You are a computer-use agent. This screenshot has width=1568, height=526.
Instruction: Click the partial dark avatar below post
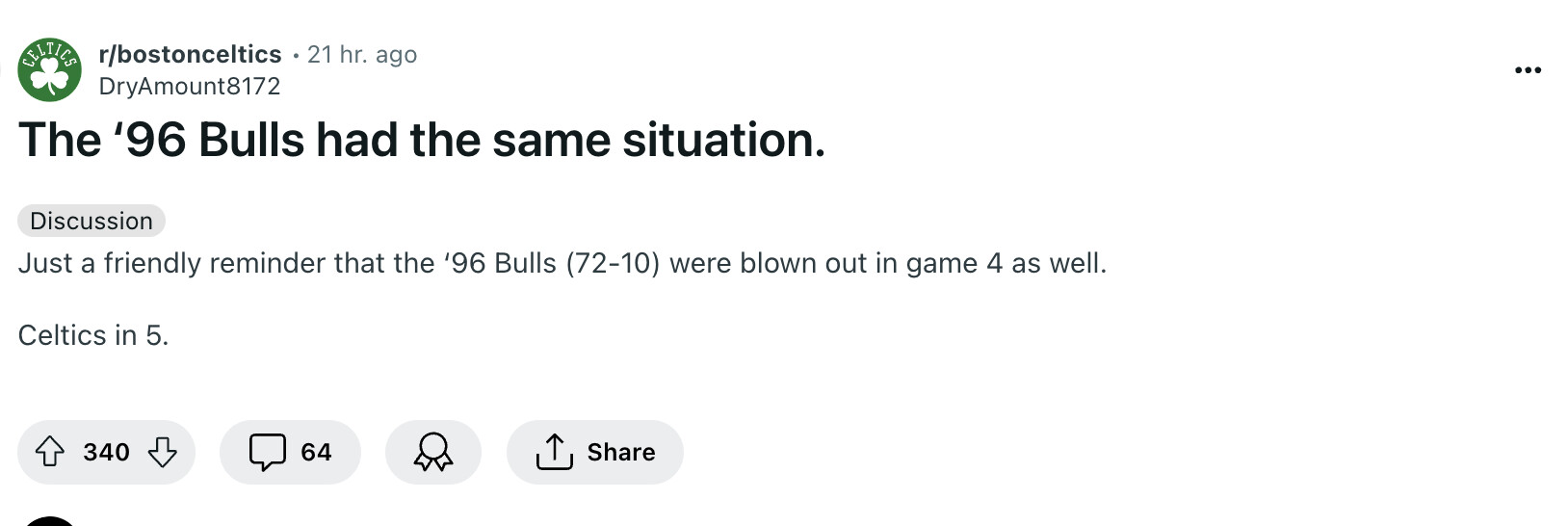click(x=48, y=521)
